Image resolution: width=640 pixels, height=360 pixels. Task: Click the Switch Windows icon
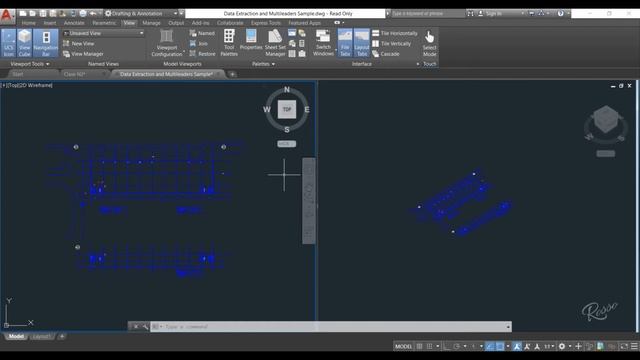[323, 43]
